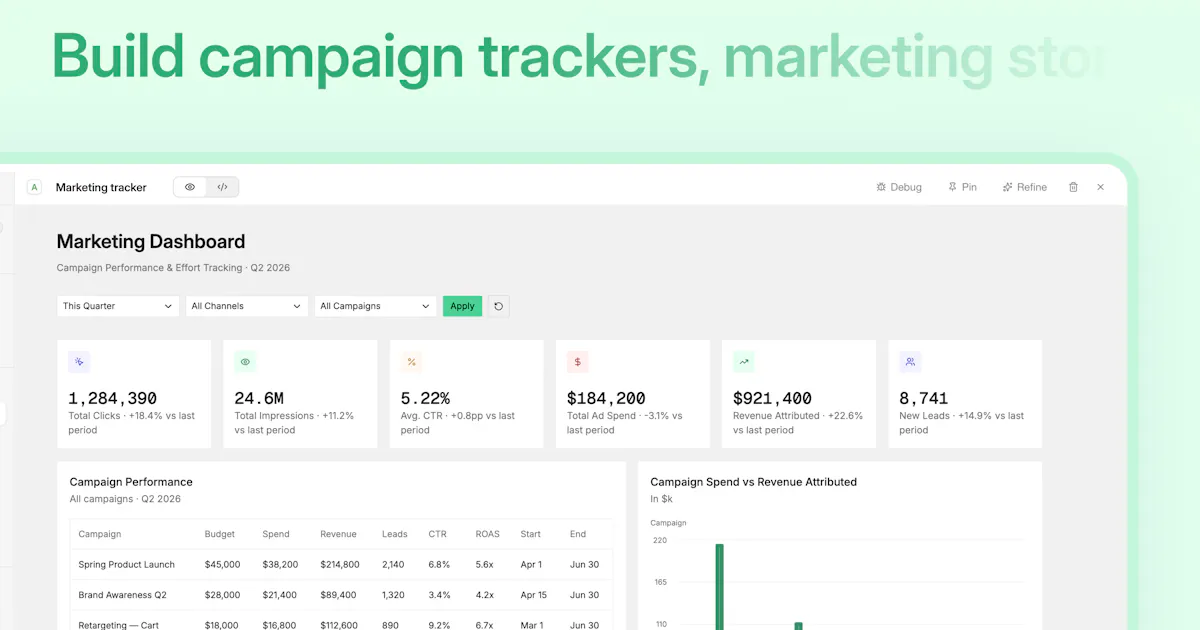The height and width of the screenshot is (630, 1200).
Task: Click the Total Clicks cursor icon
Action: point(79,362)
